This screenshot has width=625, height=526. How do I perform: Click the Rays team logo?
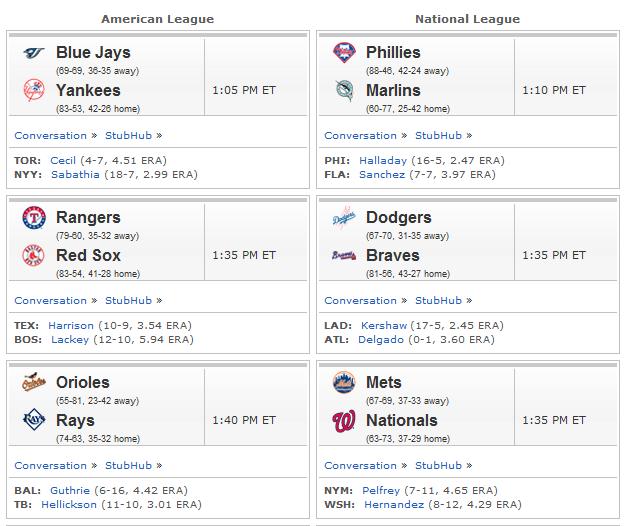[x=34, y=420]
